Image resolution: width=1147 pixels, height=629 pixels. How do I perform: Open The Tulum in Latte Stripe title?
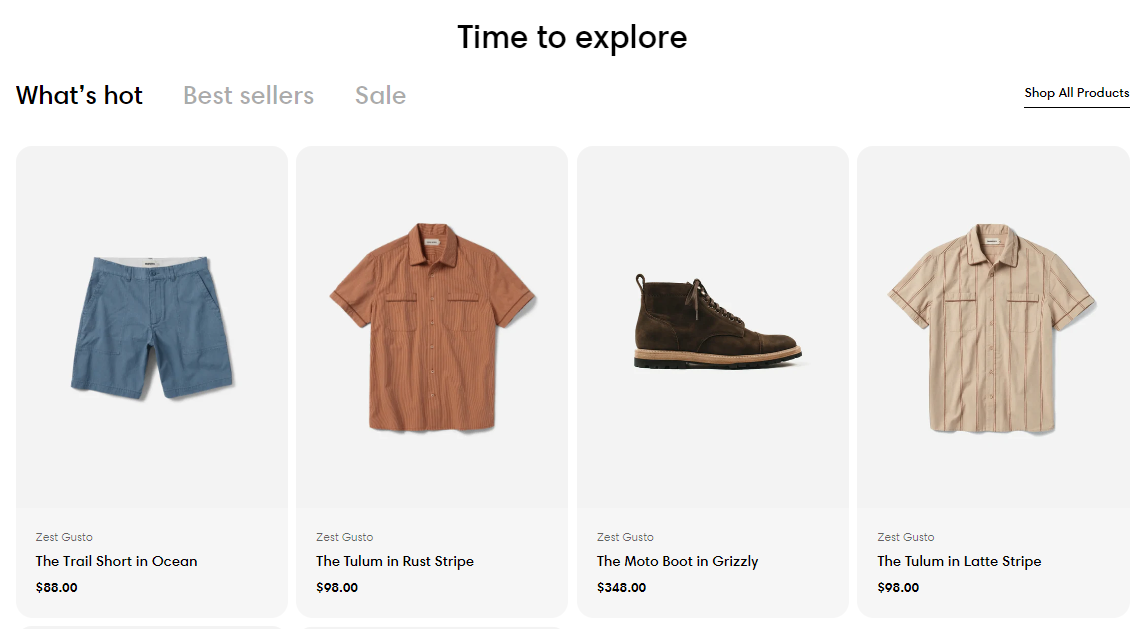click(959, 561)
